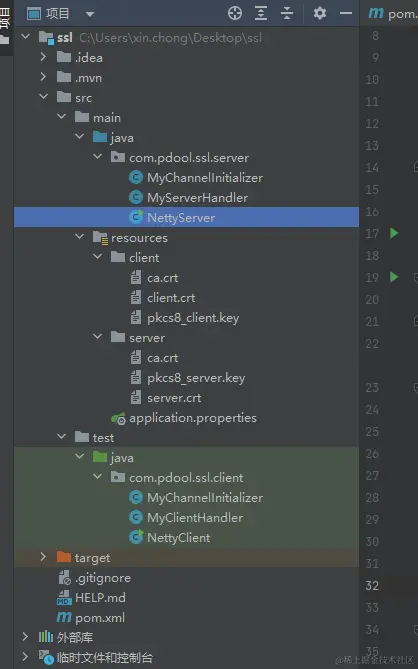This screenshot has width=418, height=669.
Task: Select ca.crt in the server folder
Action: tap(163, 358)
